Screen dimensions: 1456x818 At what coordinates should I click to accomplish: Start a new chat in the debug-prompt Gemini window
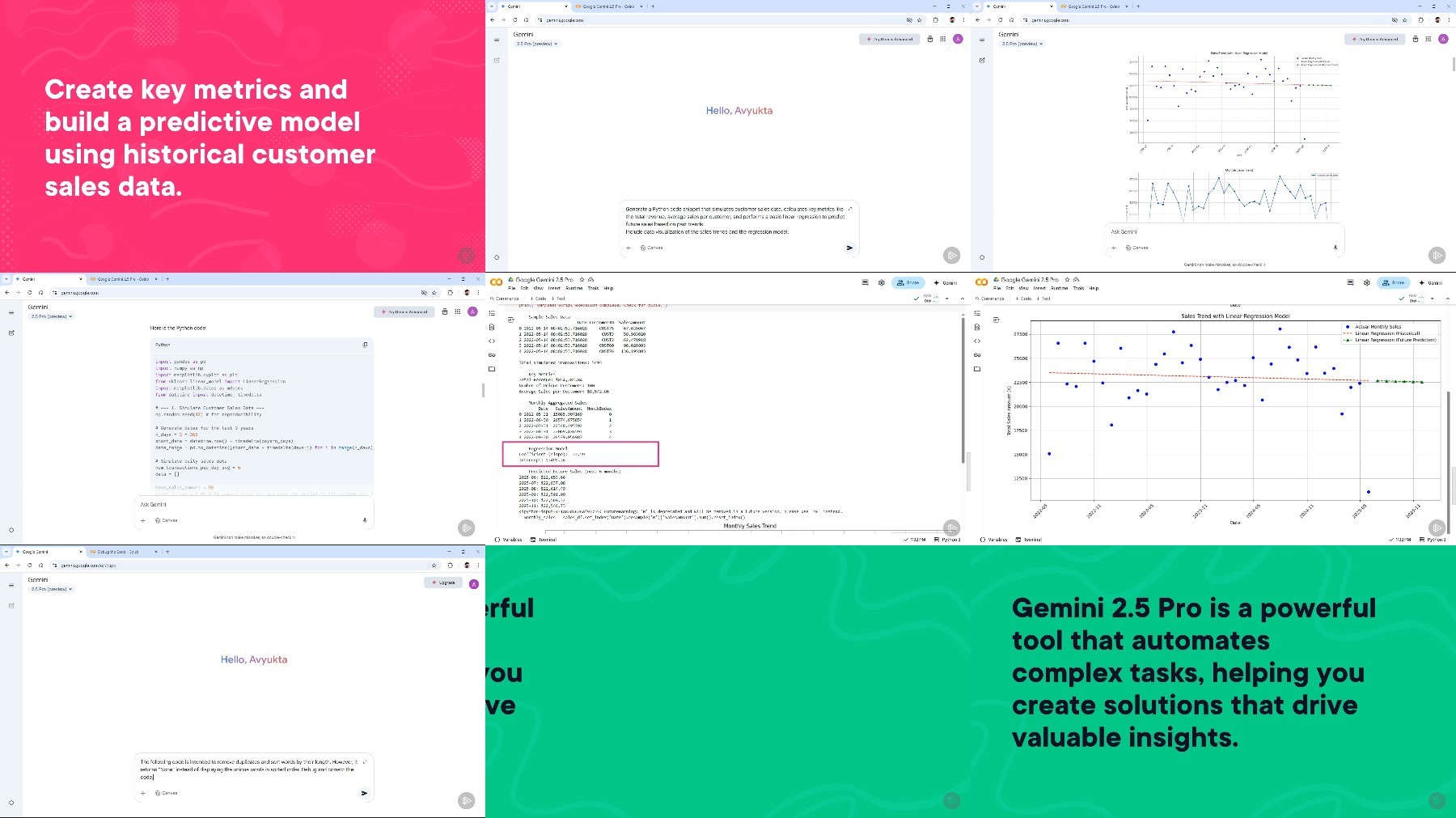click(x=11, y=605)
